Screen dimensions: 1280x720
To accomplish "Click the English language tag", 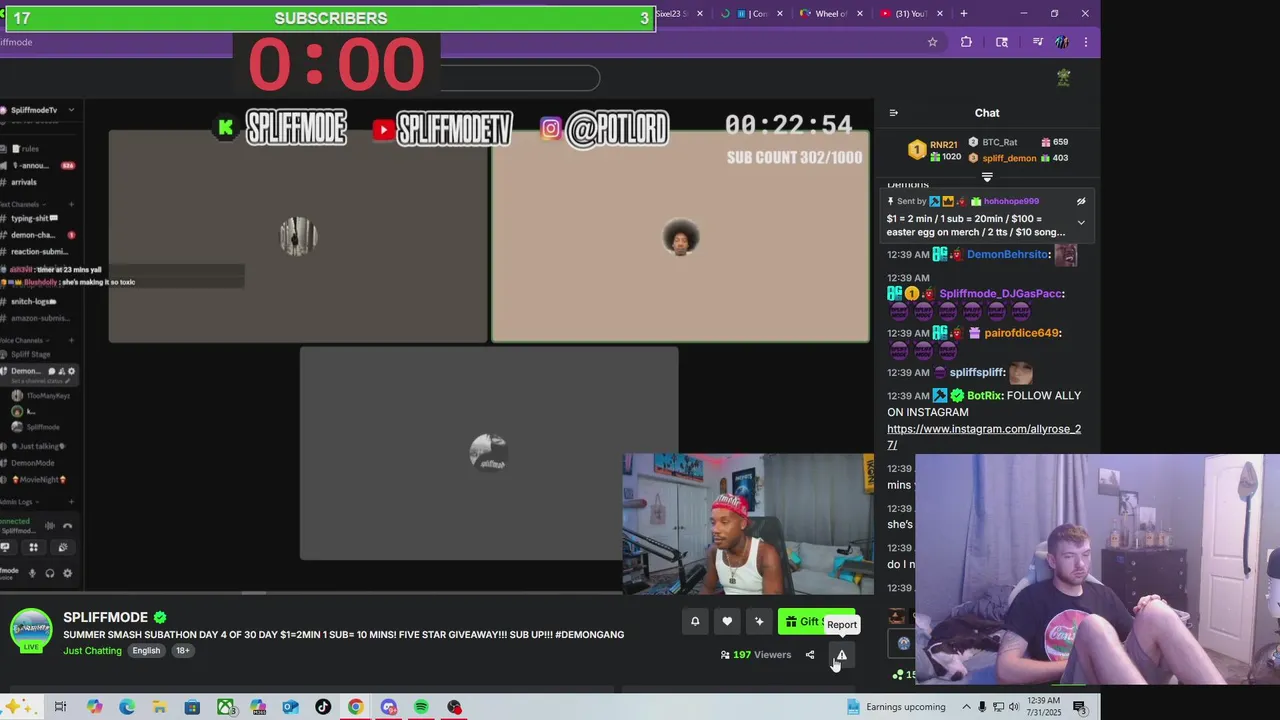I will tap(146, 651).
